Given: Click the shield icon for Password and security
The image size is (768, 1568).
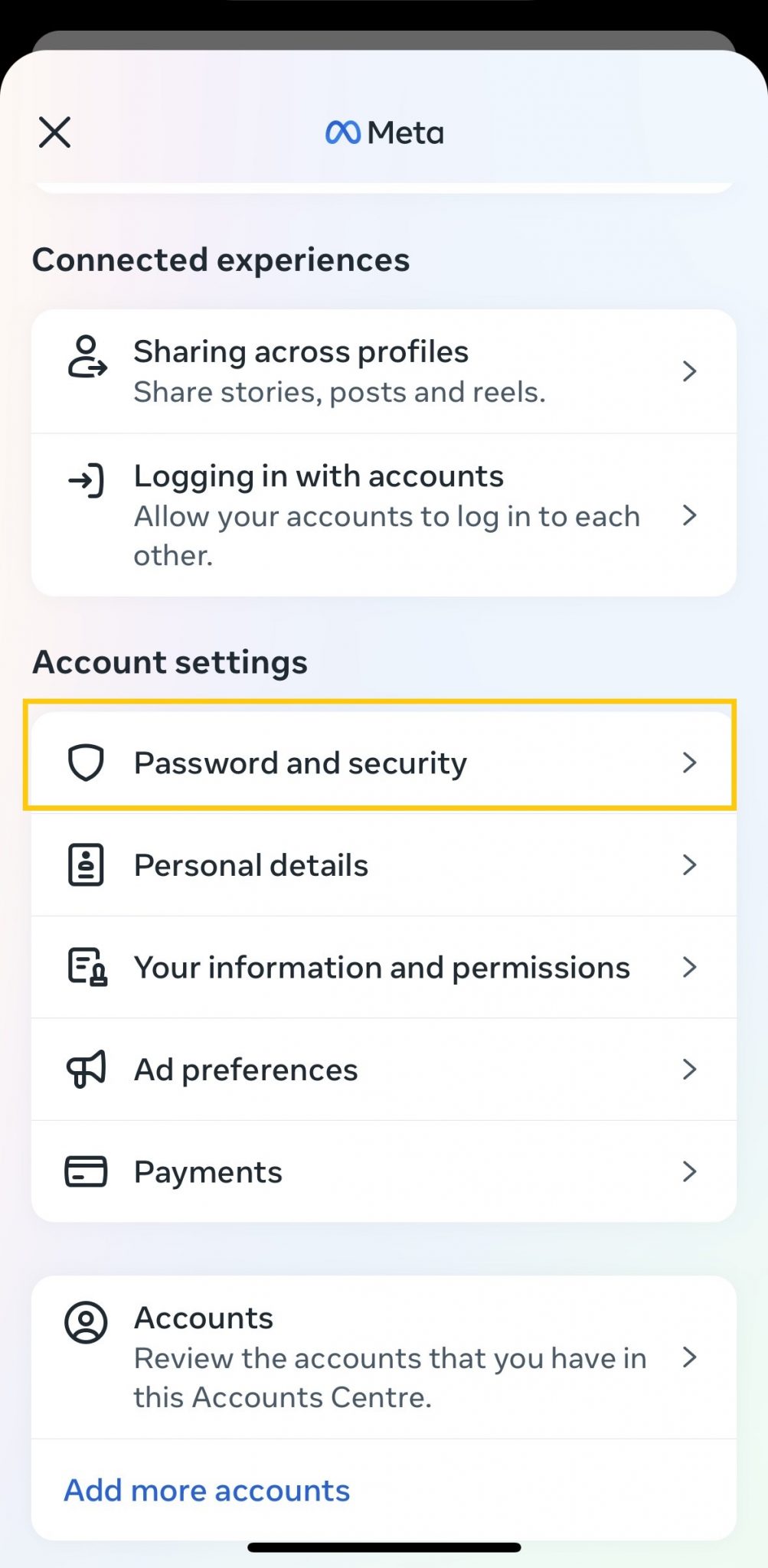Looking at the screenshot, I should pos(87,762).
